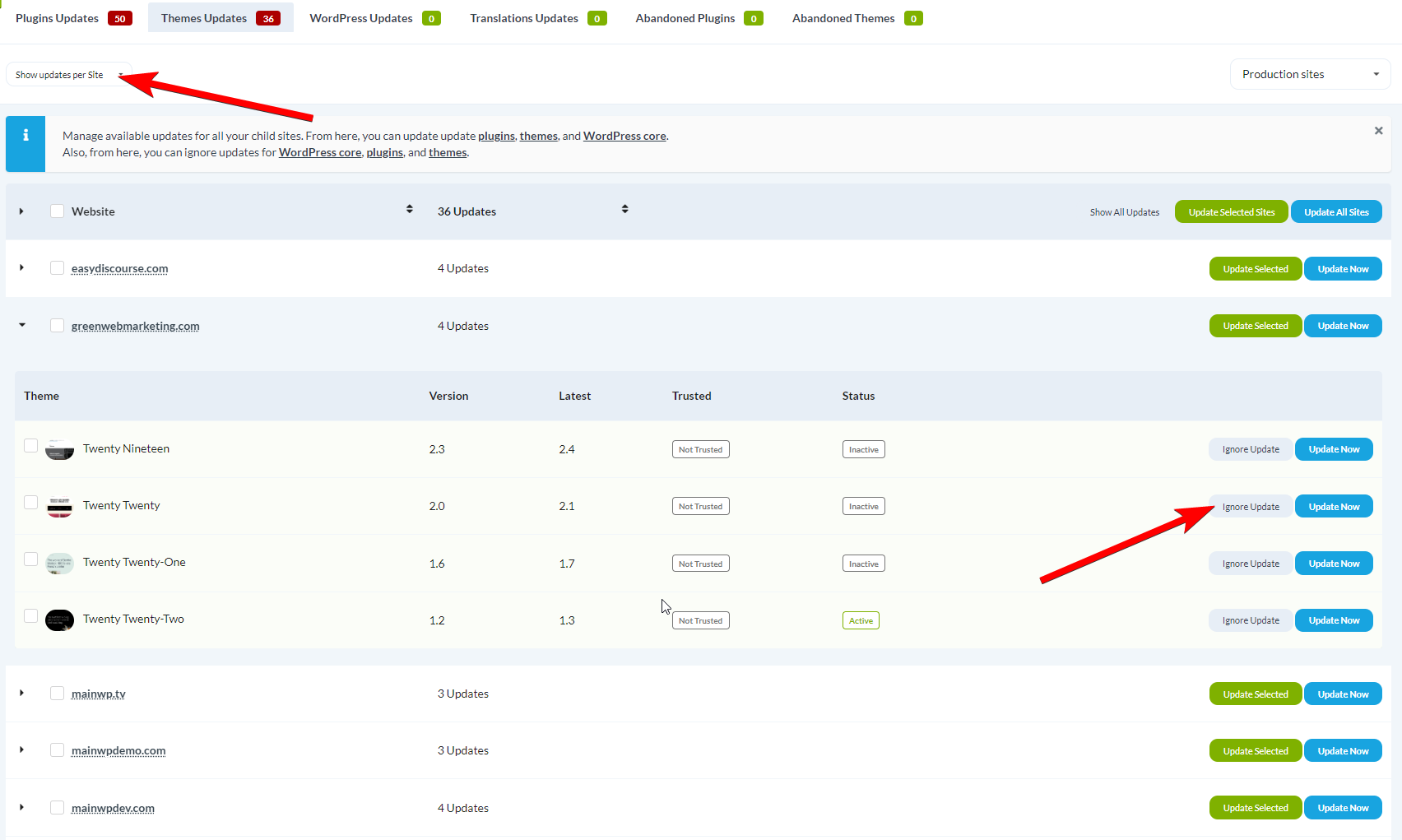Open the Abandoned Plugins tab
Screen dimensions: 1402x840
[685, 17]
